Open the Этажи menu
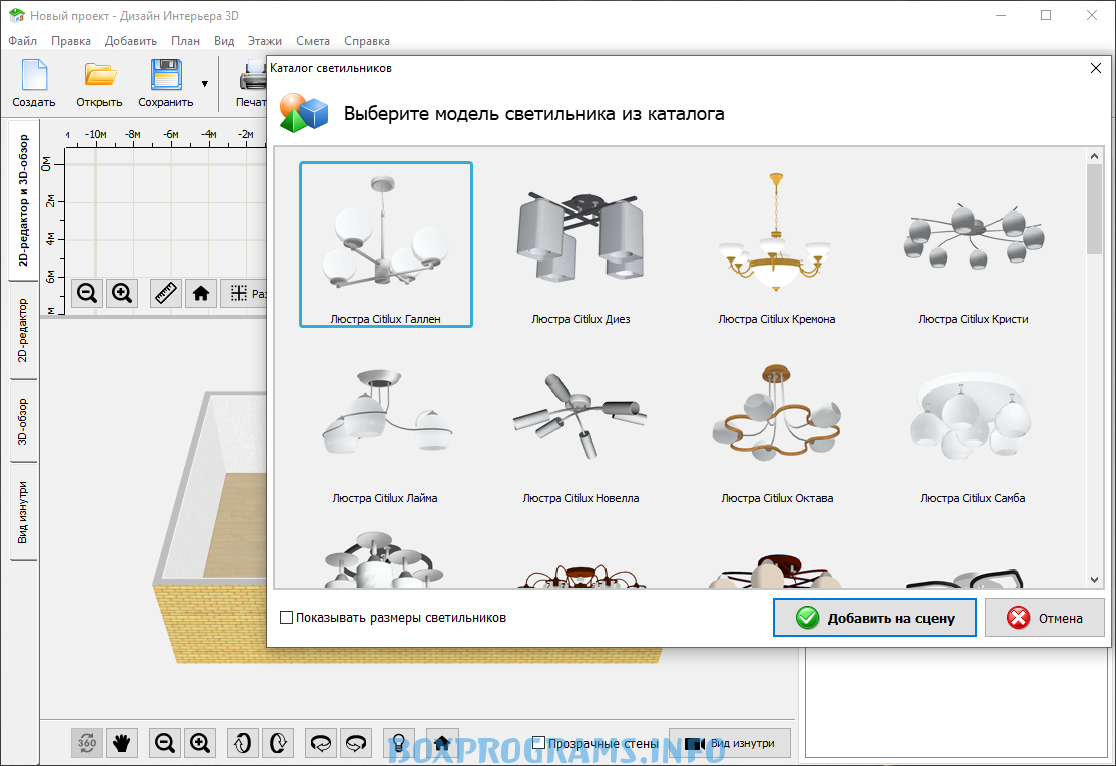The image size is (1116, 766). pos(265,41)
